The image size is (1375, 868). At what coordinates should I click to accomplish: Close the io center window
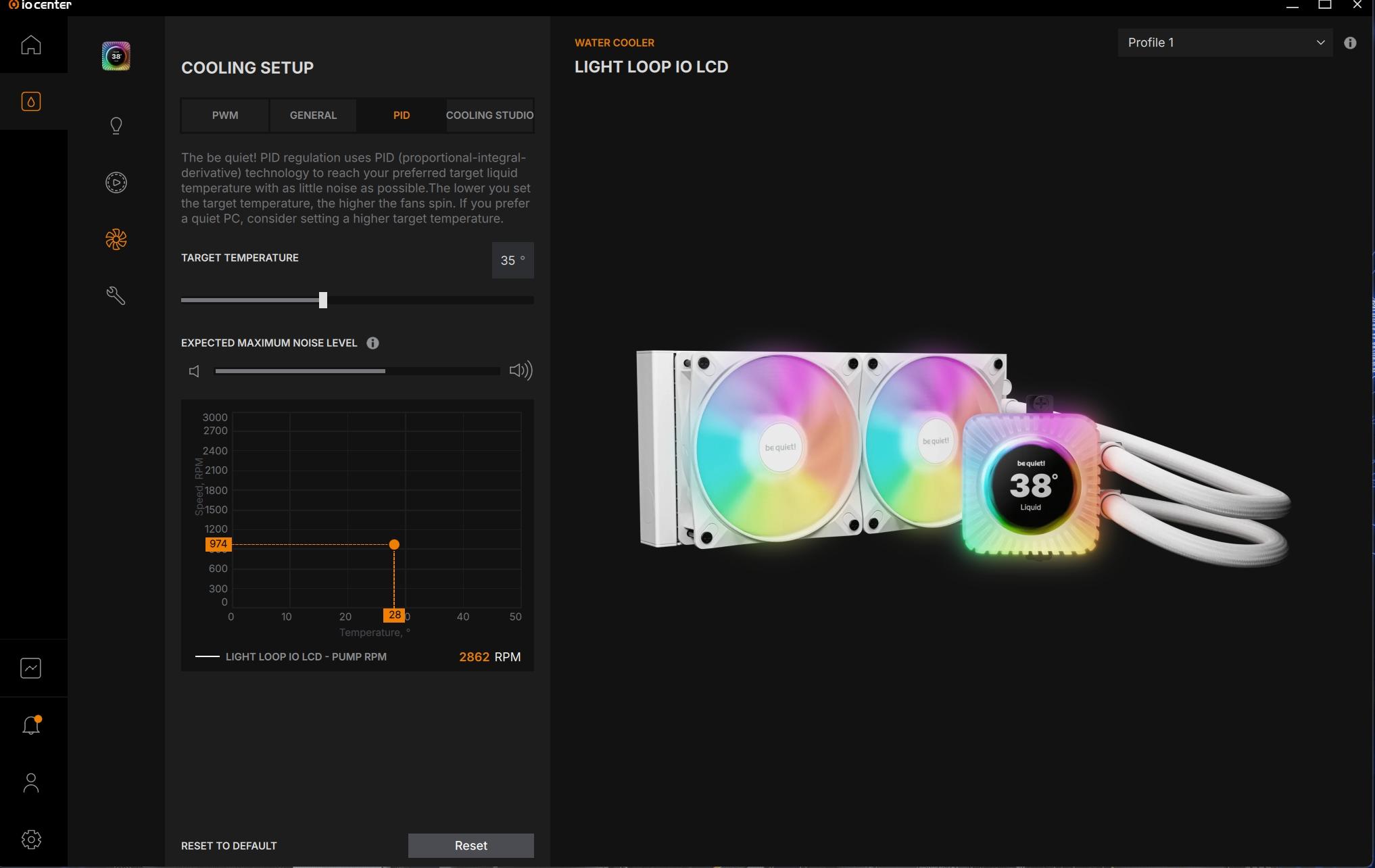click(x=1357, y=5)
